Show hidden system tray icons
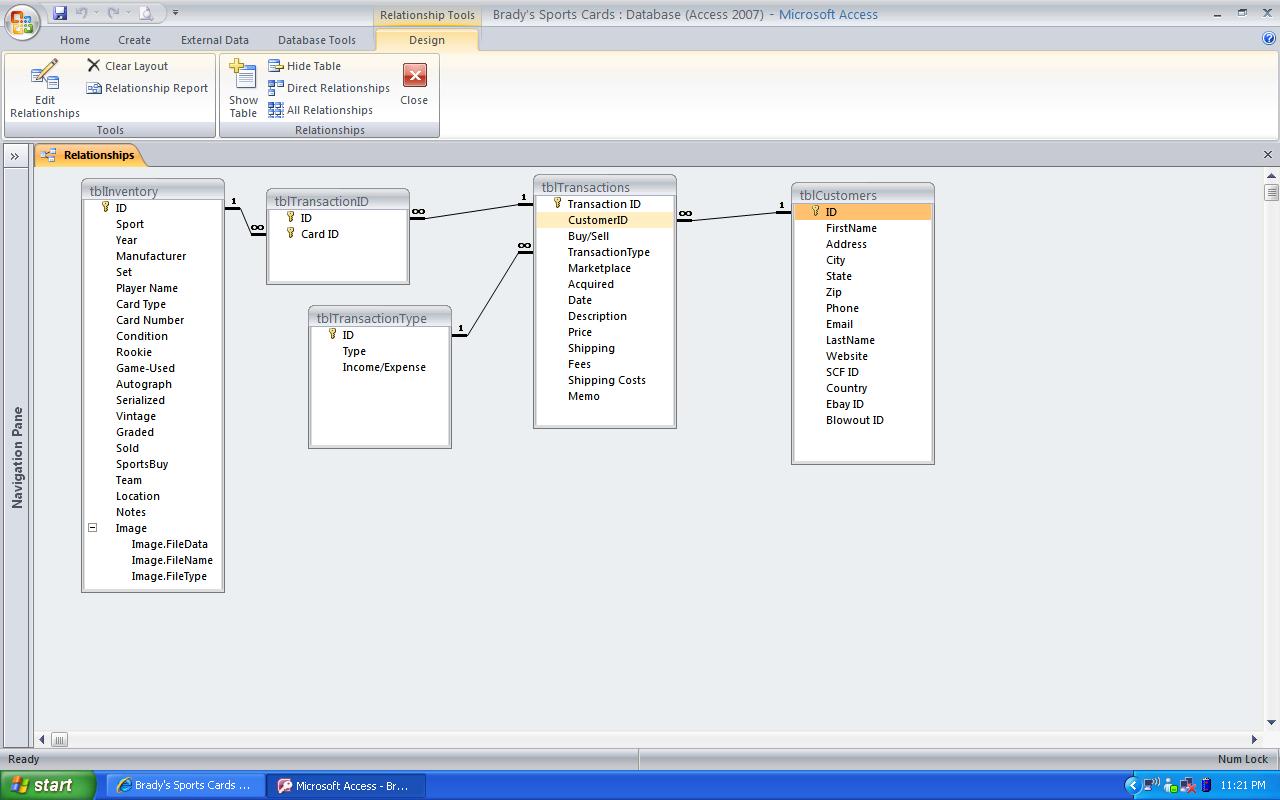The width and height of the screenshot is (1280, 800). (x=1132, y=785)
